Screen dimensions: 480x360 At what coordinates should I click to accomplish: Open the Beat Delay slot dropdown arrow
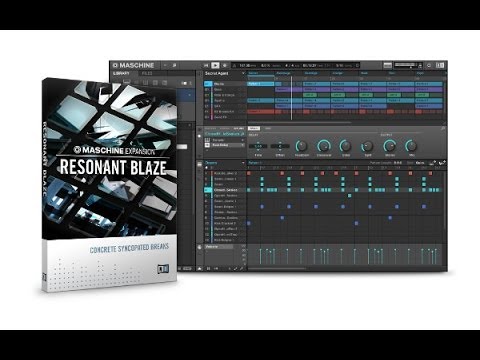pos(242,145)
